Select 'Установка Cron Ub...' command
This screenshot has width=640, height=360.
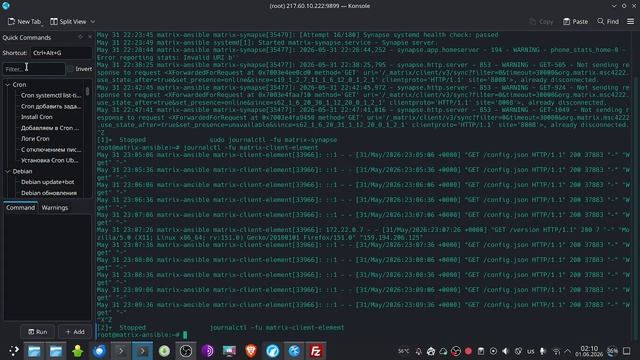click(x=49, y=160)
